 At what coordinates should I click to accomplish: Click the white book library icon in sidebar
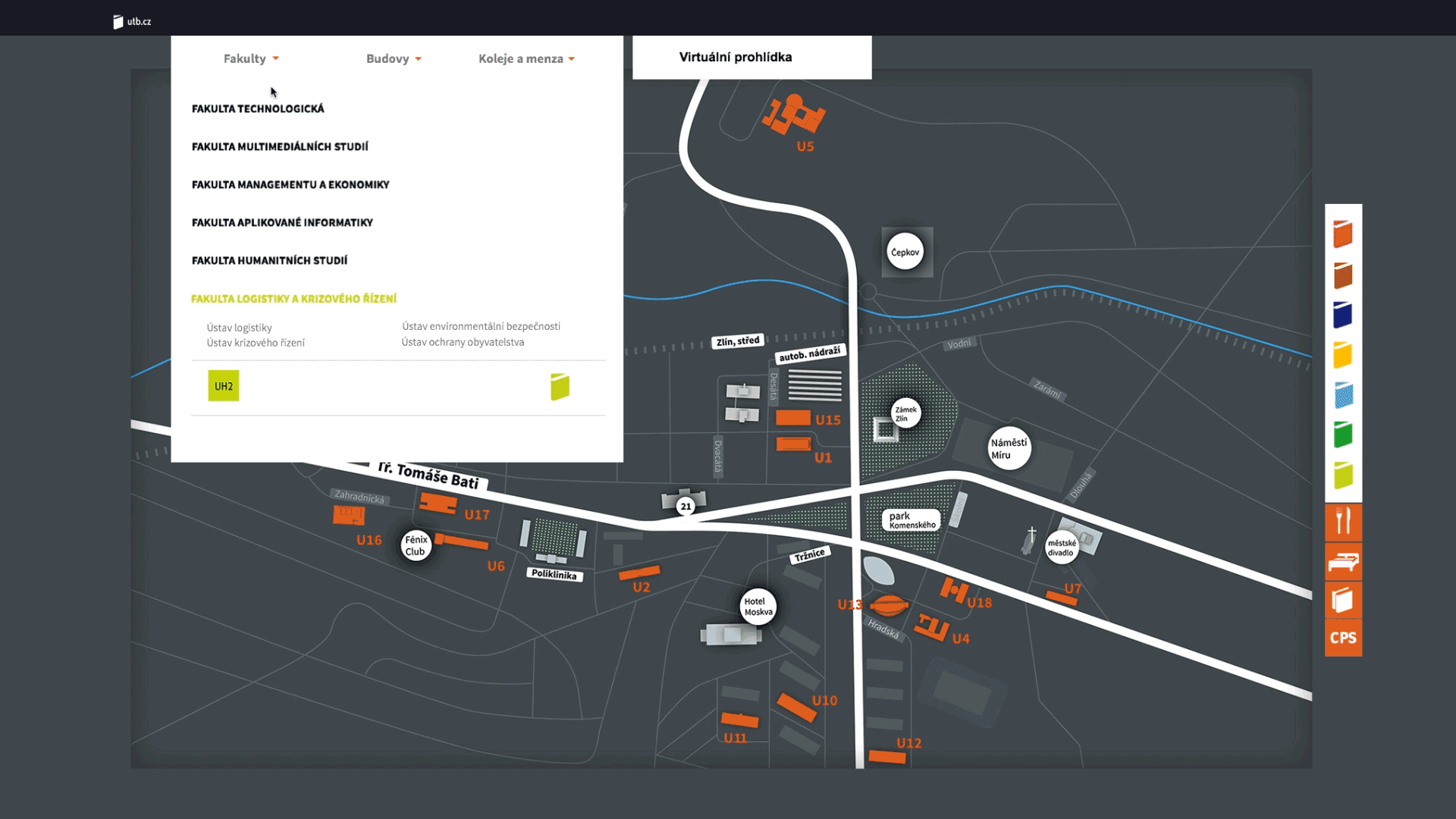point(1343,600)
